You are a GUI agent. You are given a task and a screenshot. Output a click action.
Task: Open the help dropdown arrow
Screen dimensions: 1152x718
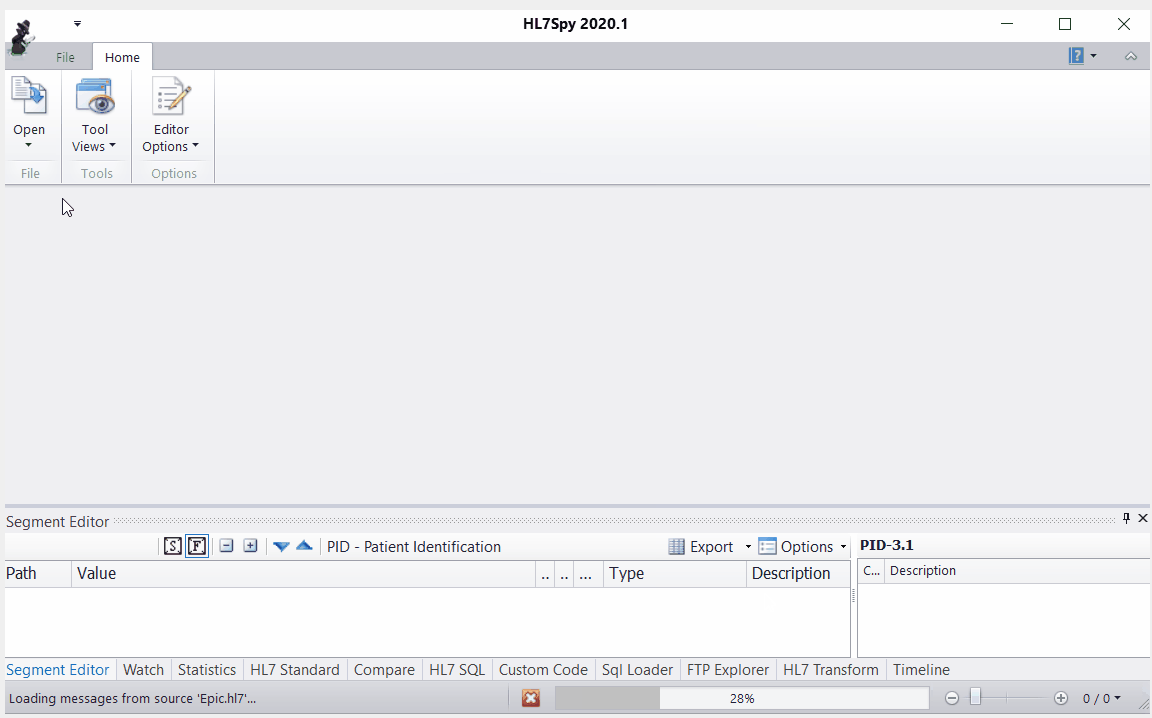pos(1093,56)
